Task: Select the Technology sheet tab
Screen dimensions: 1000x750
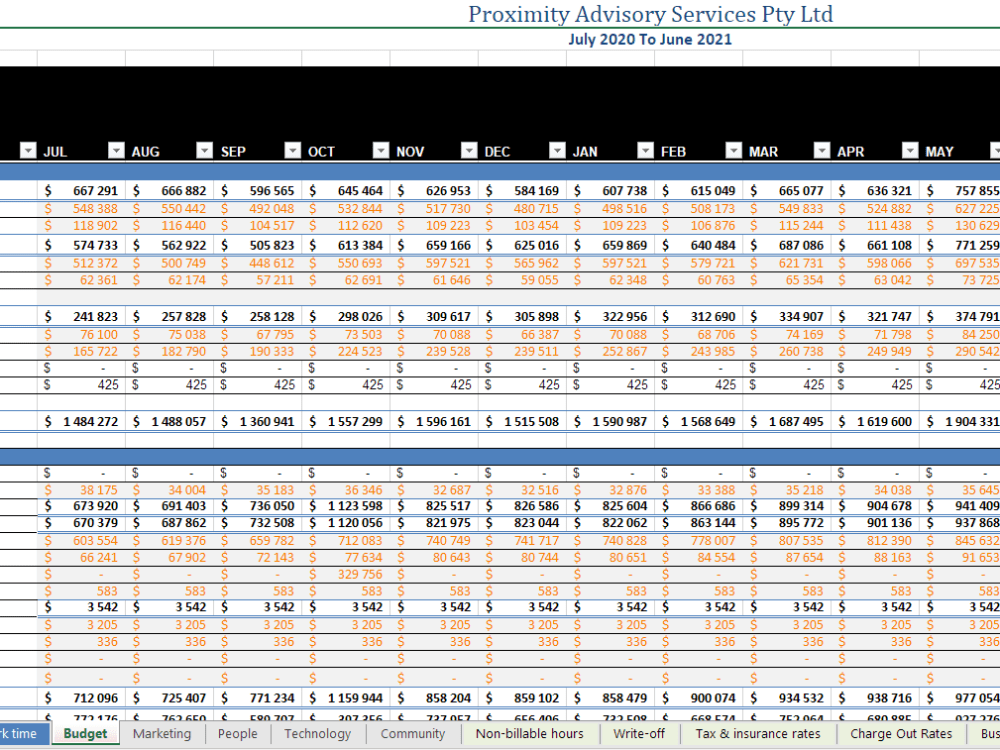Action: [x=317, y=733]
